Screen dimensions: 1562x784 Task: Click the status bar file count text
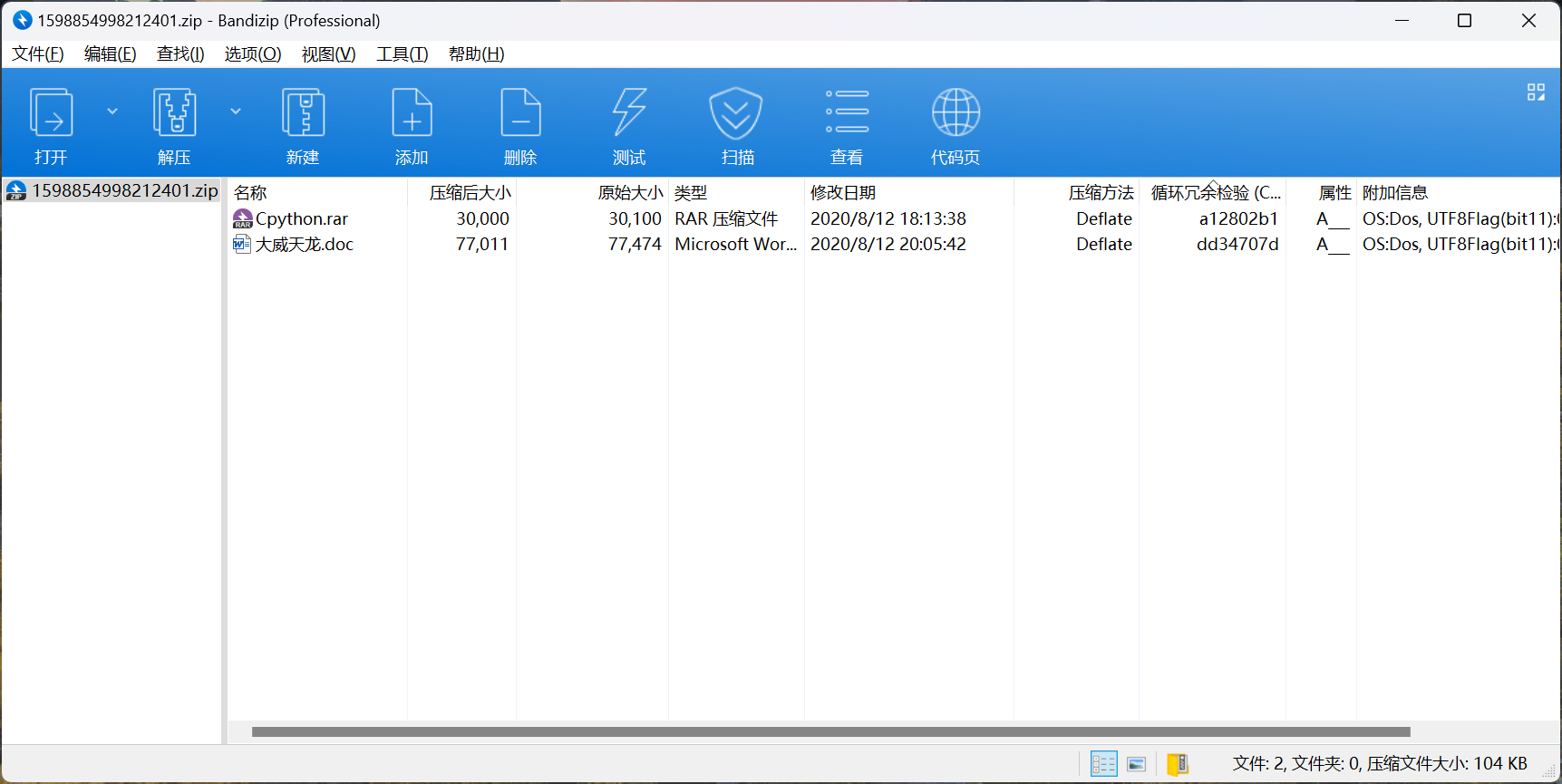pos(1380,764)
